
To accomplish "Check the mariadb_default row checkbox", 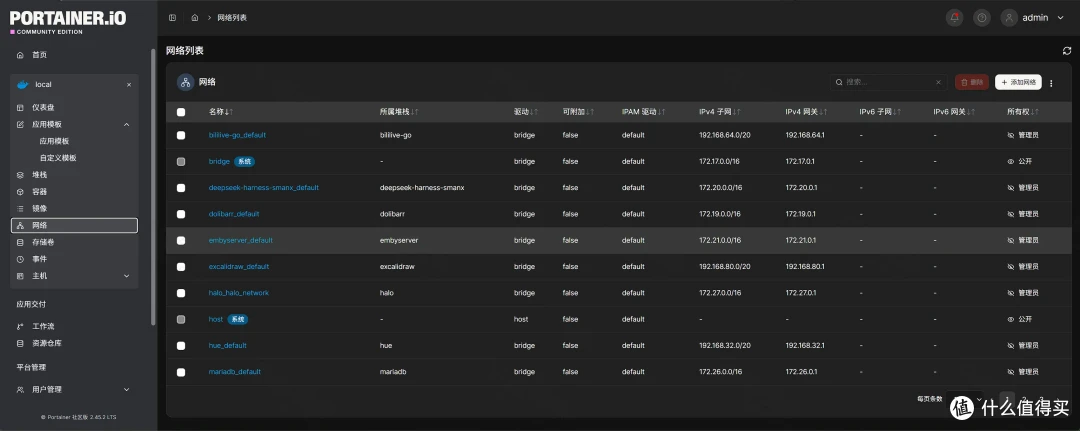I will click(181, 372).
